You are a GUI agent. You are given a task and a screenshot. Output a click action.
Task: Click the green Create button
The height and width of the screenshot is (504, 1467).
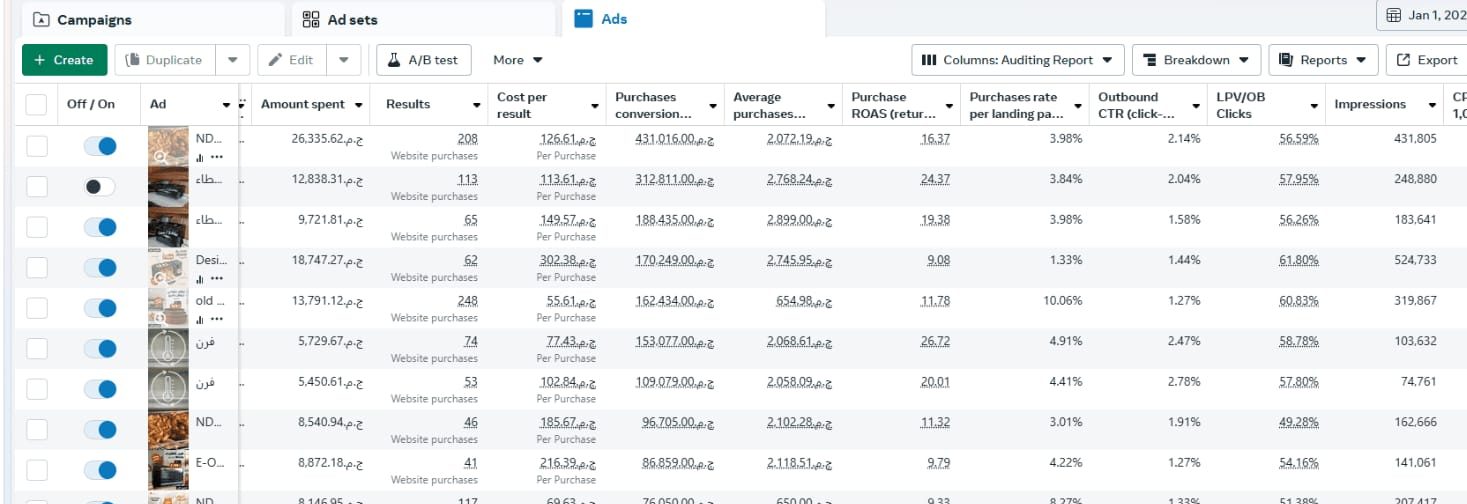point(64,60)
